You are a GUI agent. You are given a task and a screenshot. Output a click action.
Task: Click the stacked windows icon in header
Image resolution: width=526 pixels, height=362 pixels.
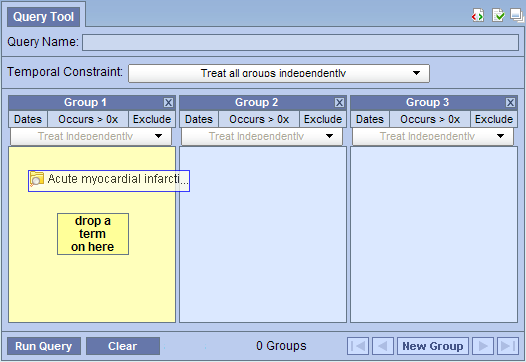coord(517,15)
